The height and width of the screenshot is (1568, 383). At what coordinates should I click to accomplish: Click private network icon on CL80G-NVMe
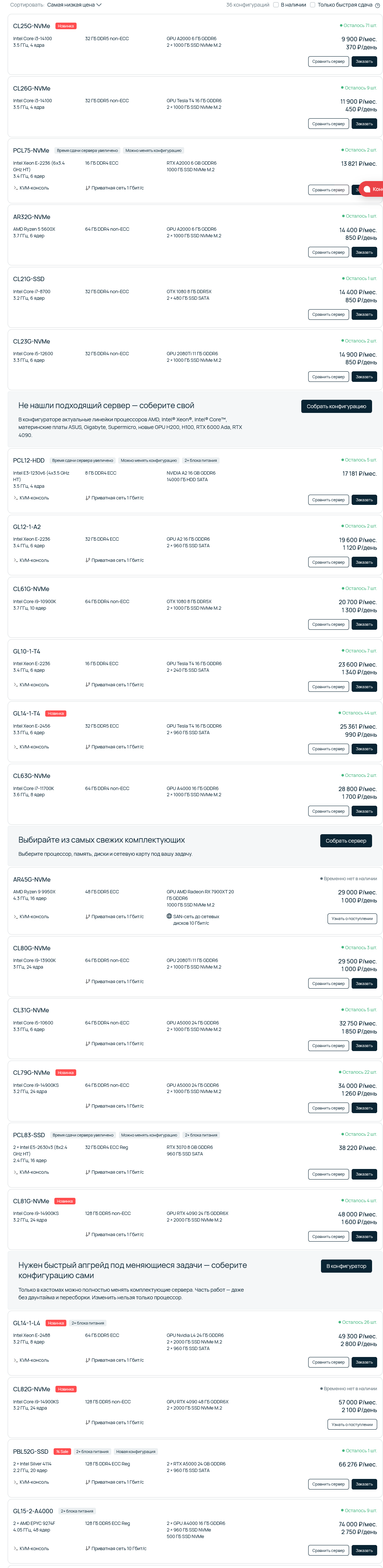88,981
